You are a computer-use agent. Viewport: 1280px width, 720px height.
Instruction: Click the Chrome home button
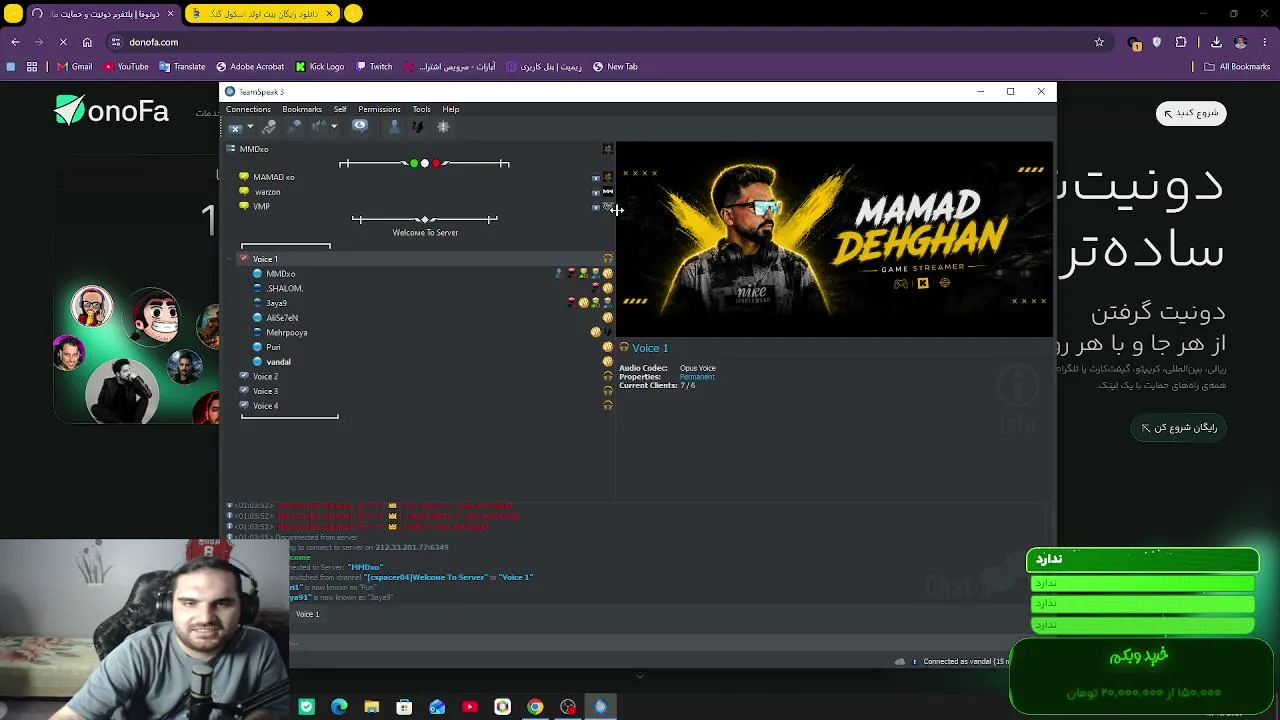(x=87, y=42)
